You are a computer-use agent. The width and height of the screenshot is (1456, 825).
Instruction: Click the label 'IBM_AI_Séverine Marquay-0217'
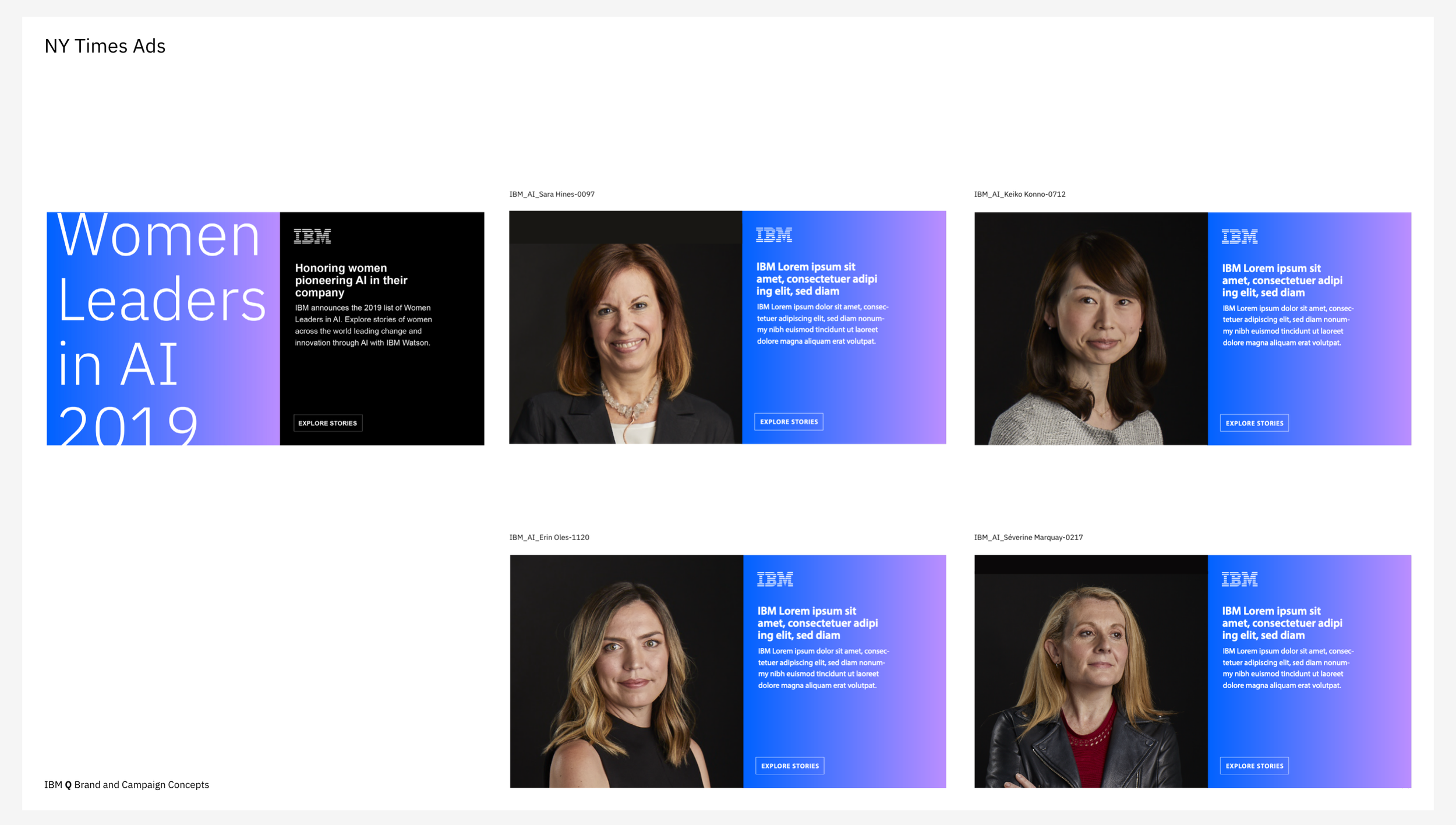(x=1029, y=537)
